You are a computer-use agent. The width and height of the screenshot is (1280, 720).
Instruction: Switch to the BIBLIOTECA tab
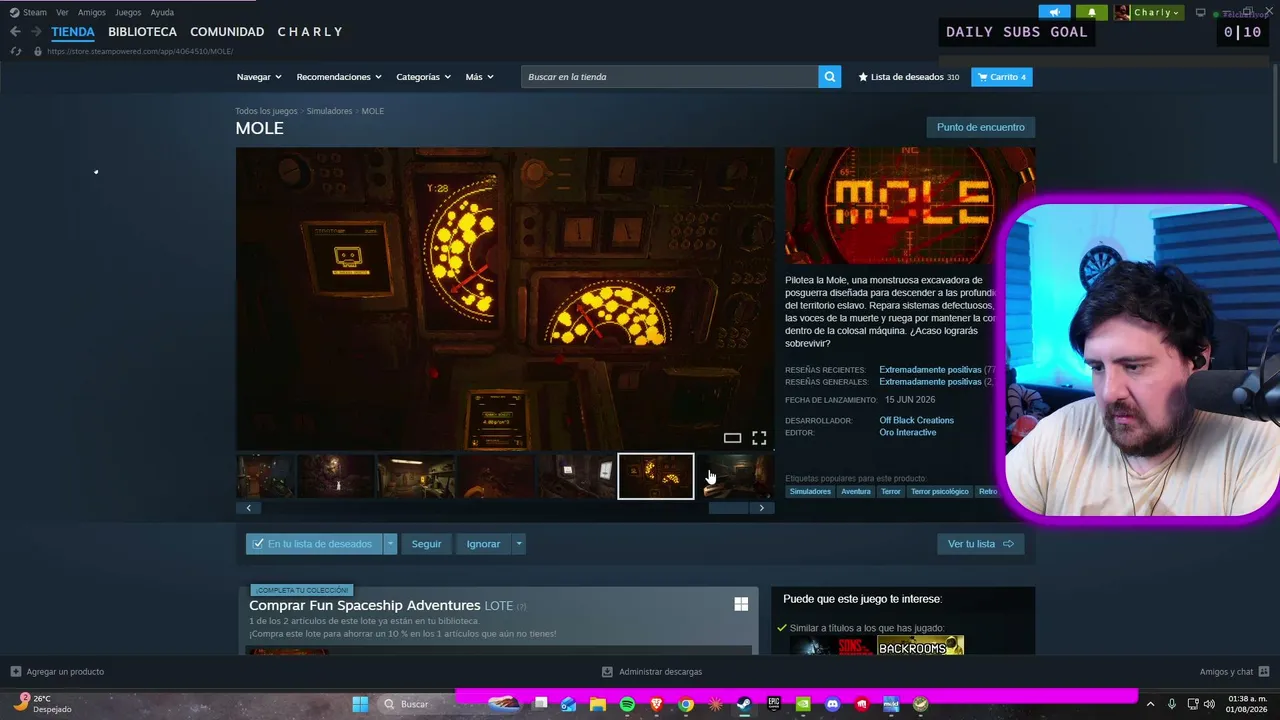[142, 32]
